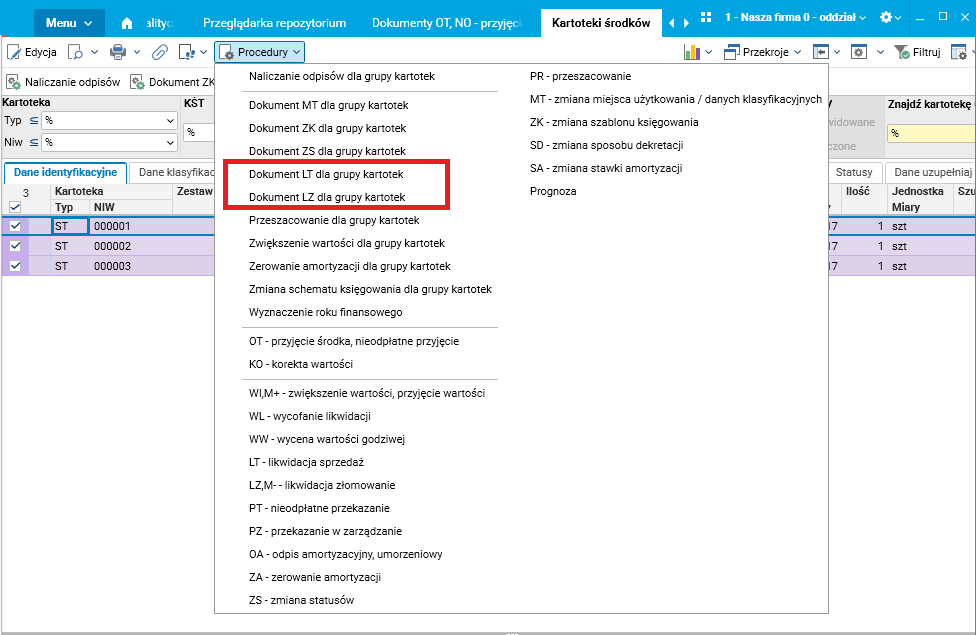The image size is (976, 635).
Task: Click the Typ less-or-equal operator icon
Action: pos(34,120)
